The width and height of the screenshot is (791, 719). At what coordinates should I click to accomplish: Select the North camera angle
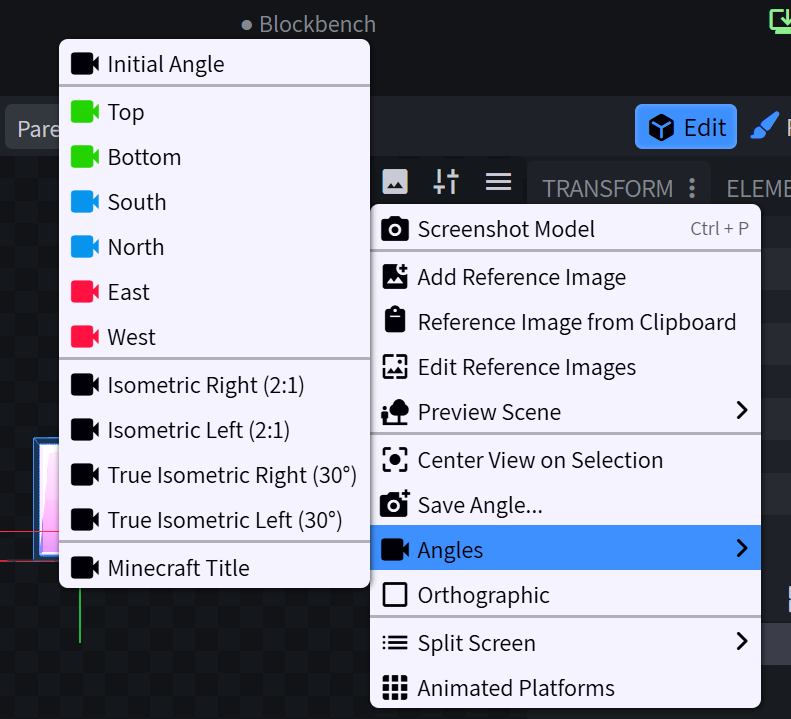tap(135, 247)
